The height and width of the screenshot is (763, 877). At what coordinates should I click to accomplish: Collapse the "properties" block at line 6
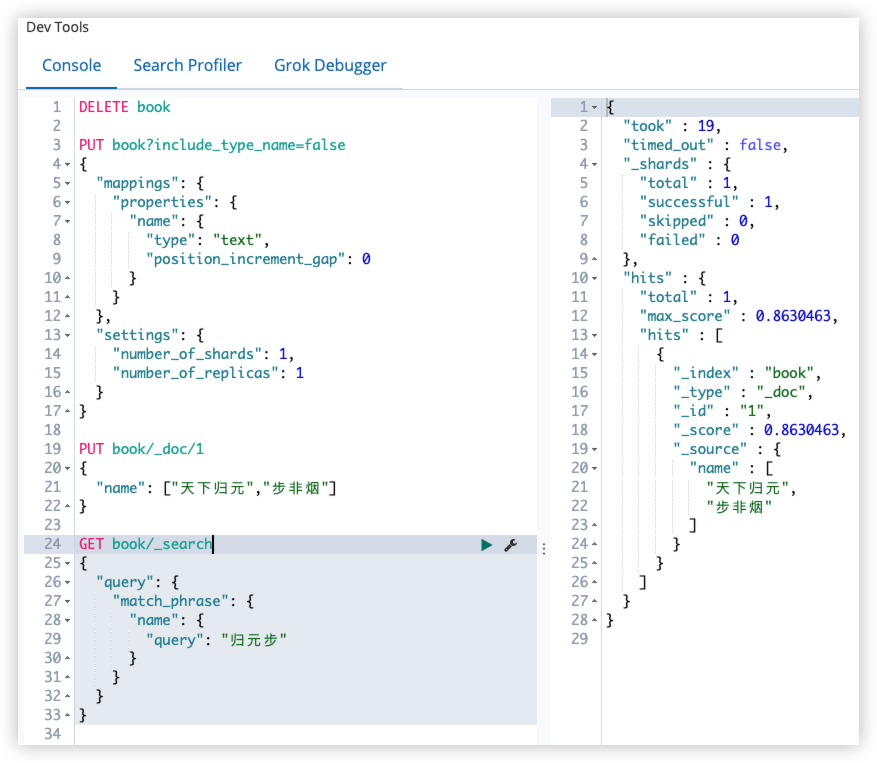coord(68,202)
